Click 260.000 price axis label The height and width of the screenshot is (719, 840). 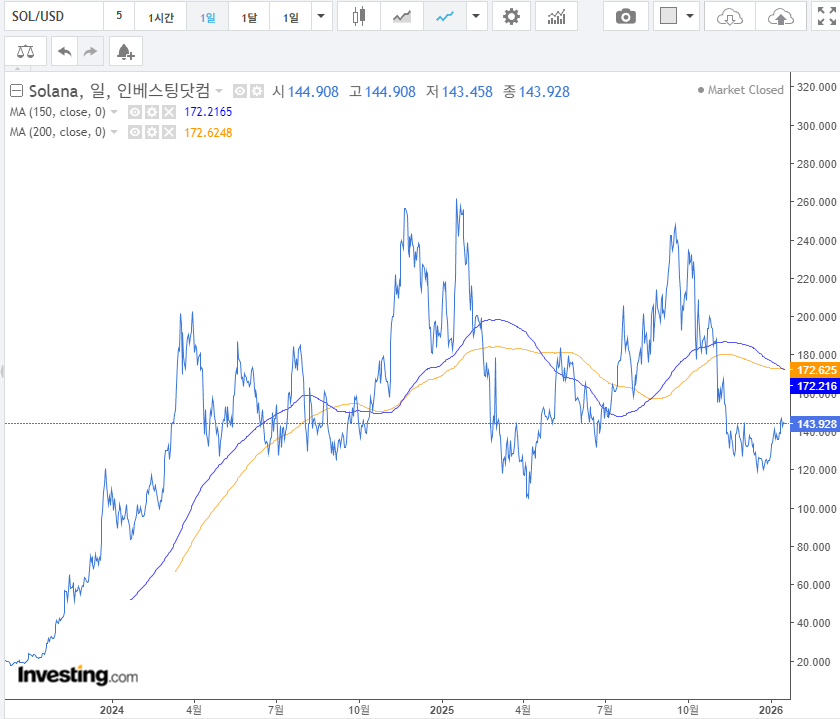pos(816,202)
